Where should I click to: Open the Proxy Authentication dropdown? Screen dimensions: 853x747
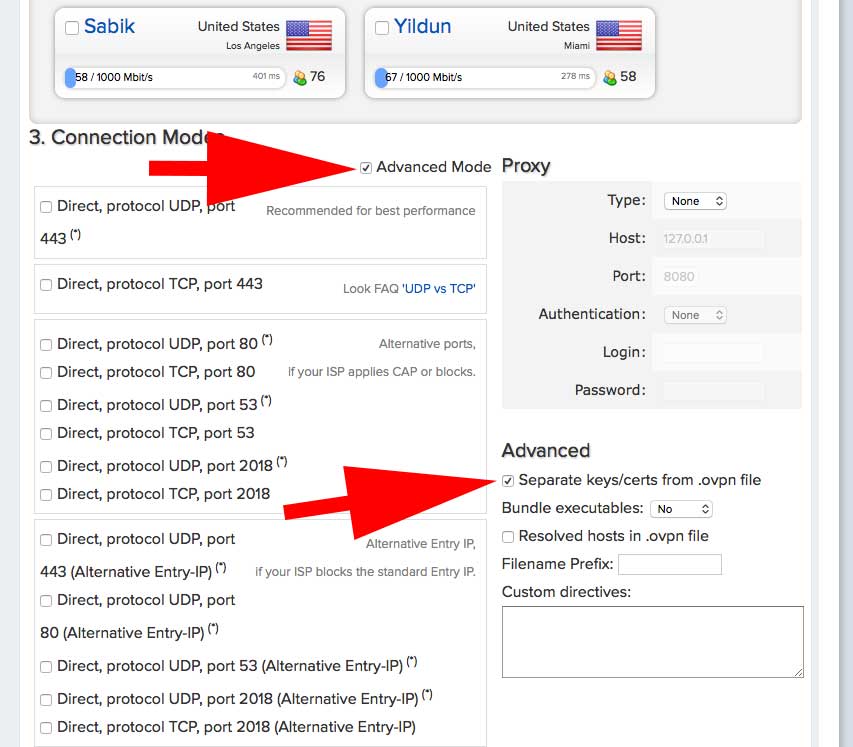point(695,315)
